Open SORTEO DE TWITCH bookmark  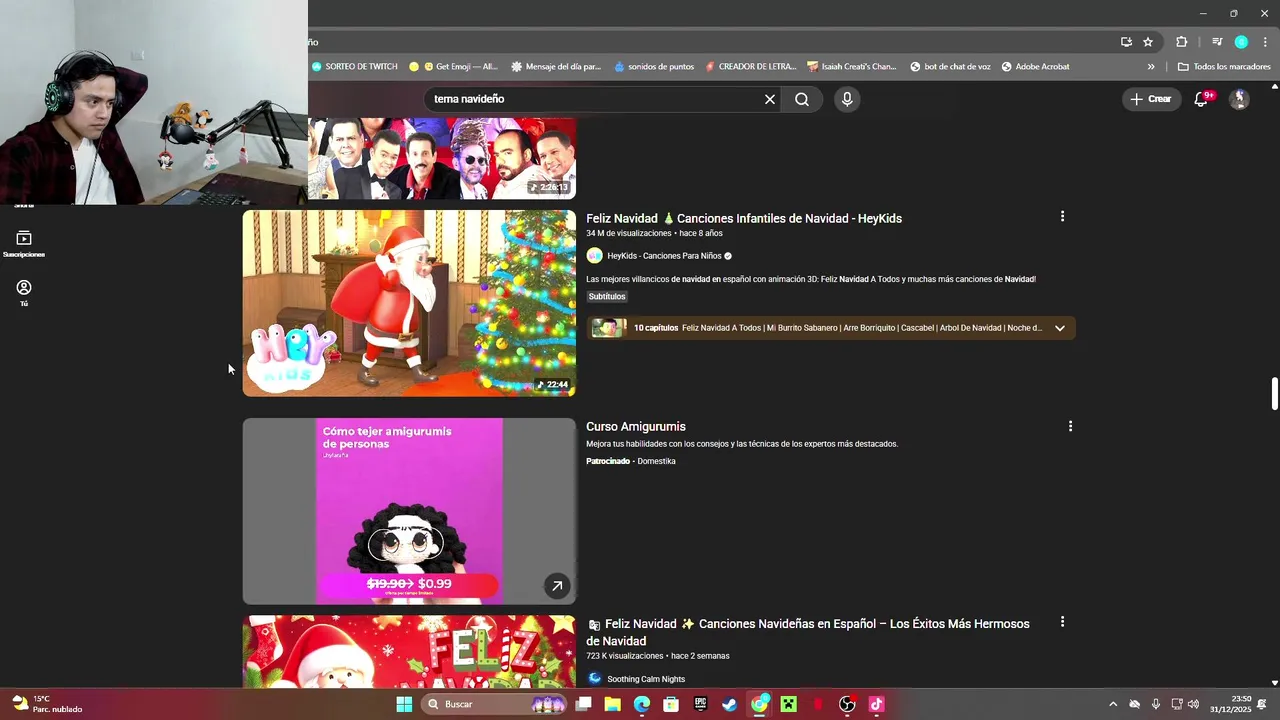pos(355,67)
